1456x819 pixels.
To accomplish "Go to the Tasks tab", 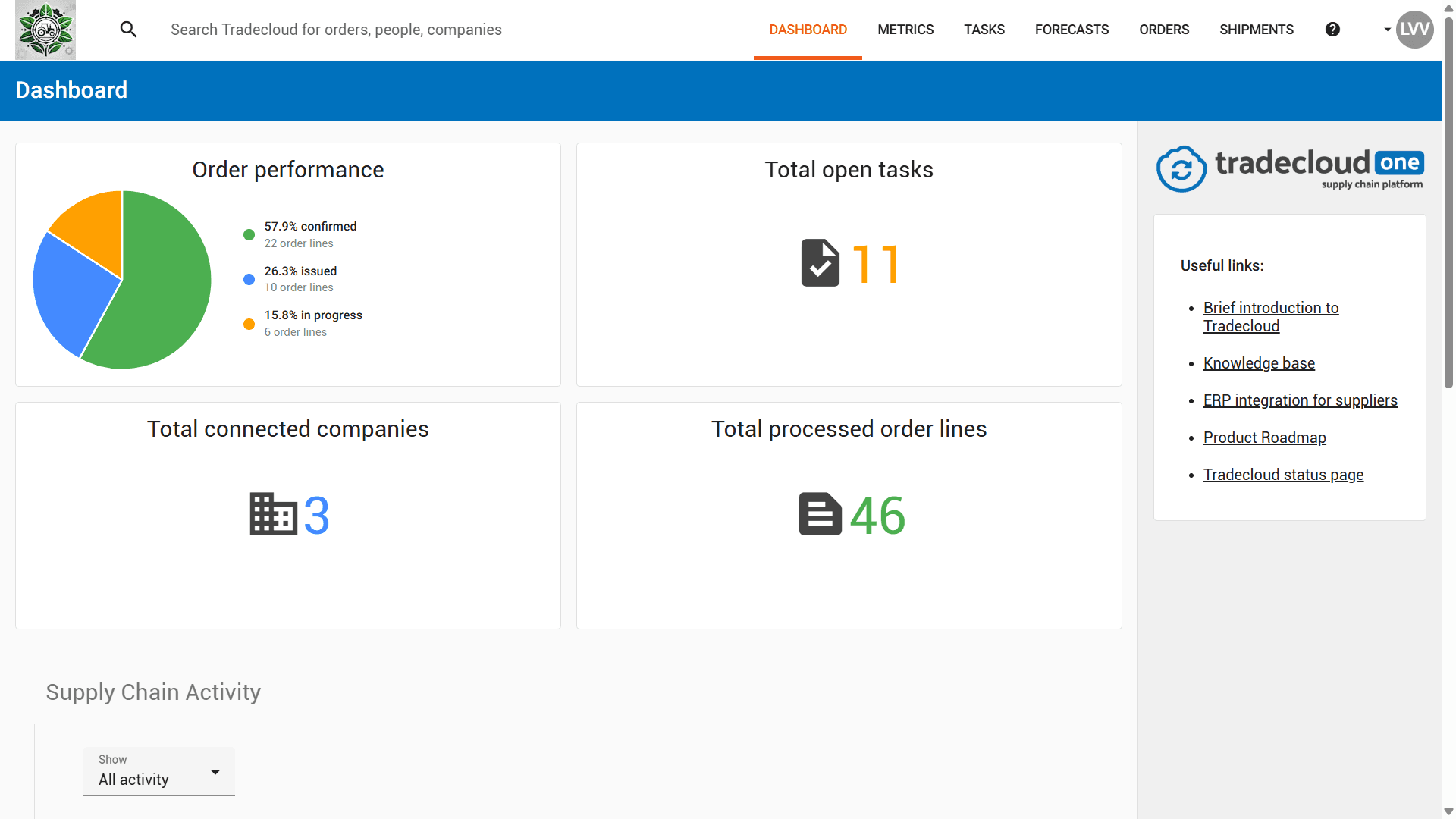I will pos(984,30).
